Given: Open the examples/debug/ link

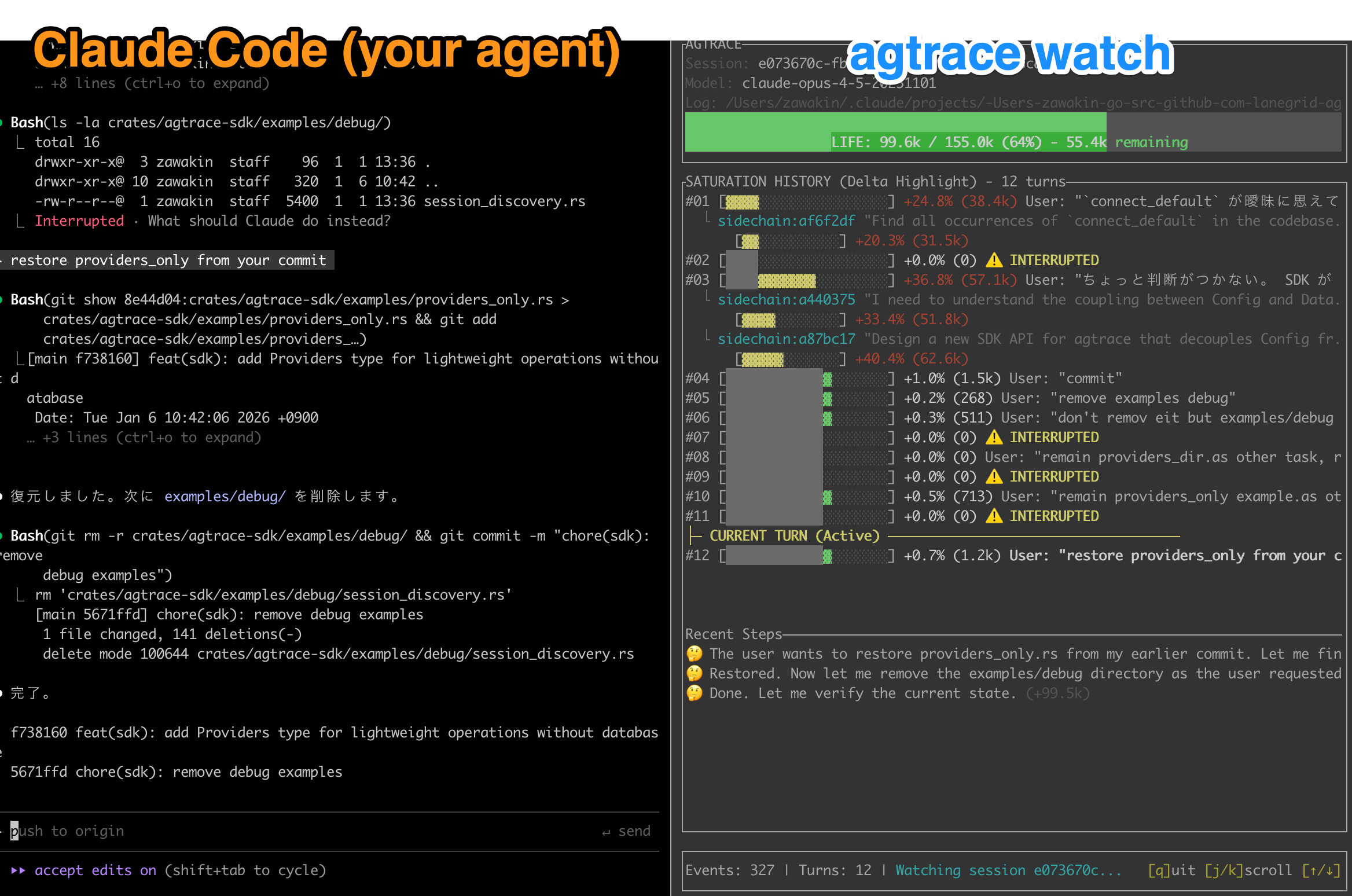Looking at the screenshot, I should pyautogui.click(x=225, y=496).
